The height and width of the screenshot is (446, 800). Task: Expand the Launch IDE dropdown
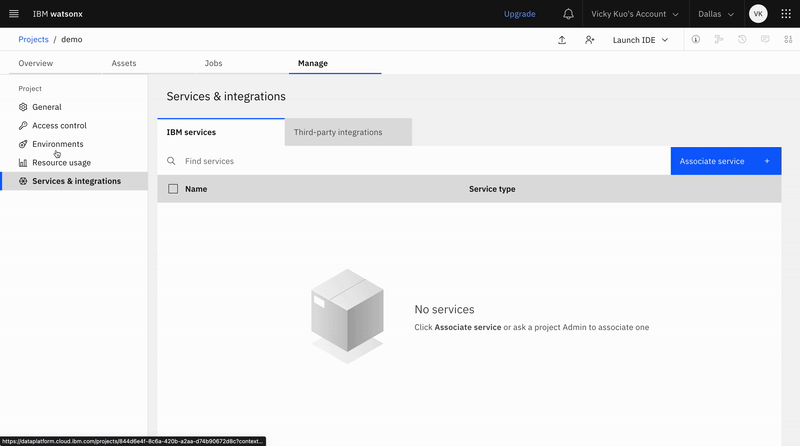(640, 40)
